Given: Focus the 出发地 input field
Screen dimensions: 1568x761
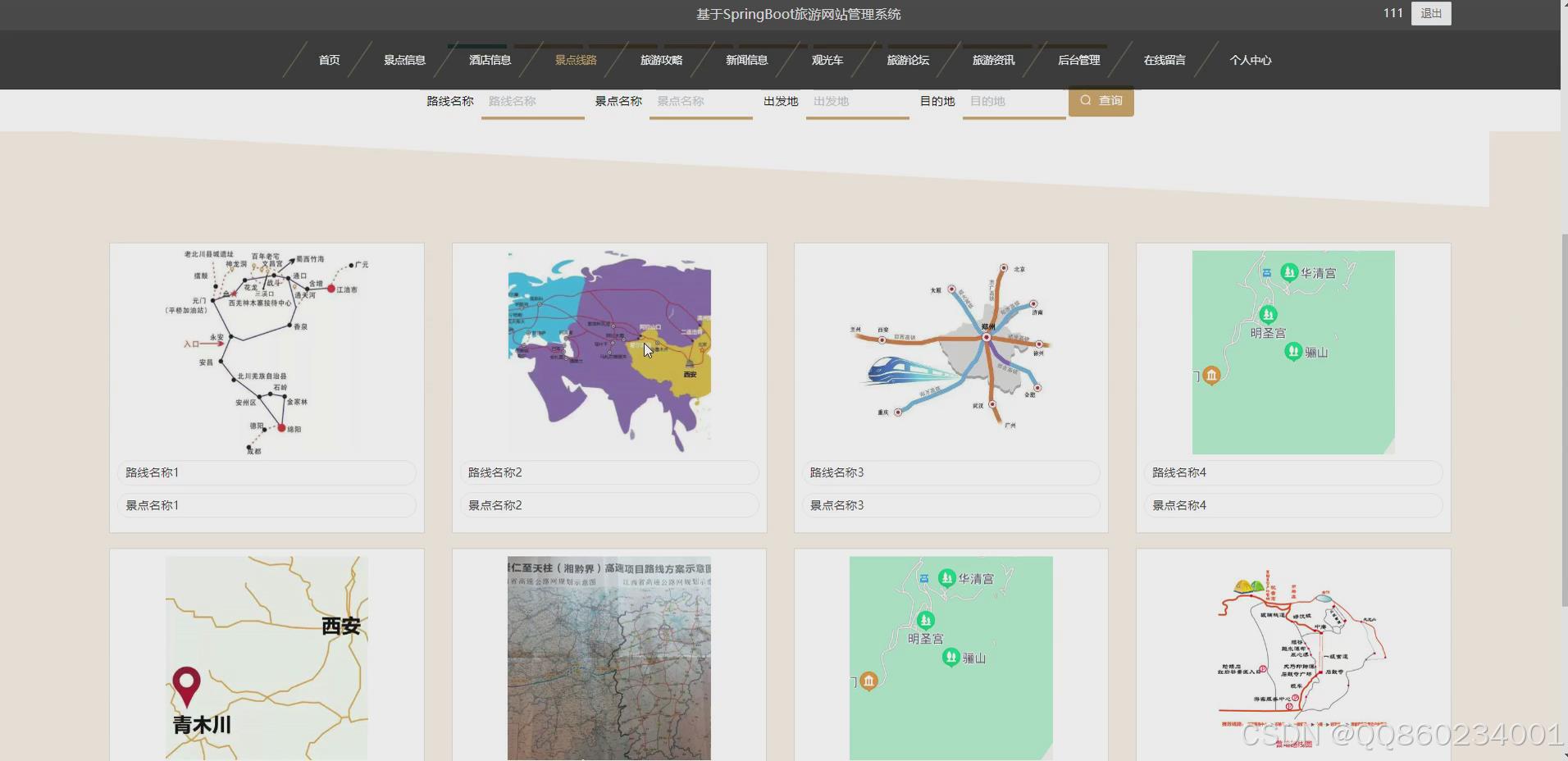Looking at the screenshot, I should 858,102.
